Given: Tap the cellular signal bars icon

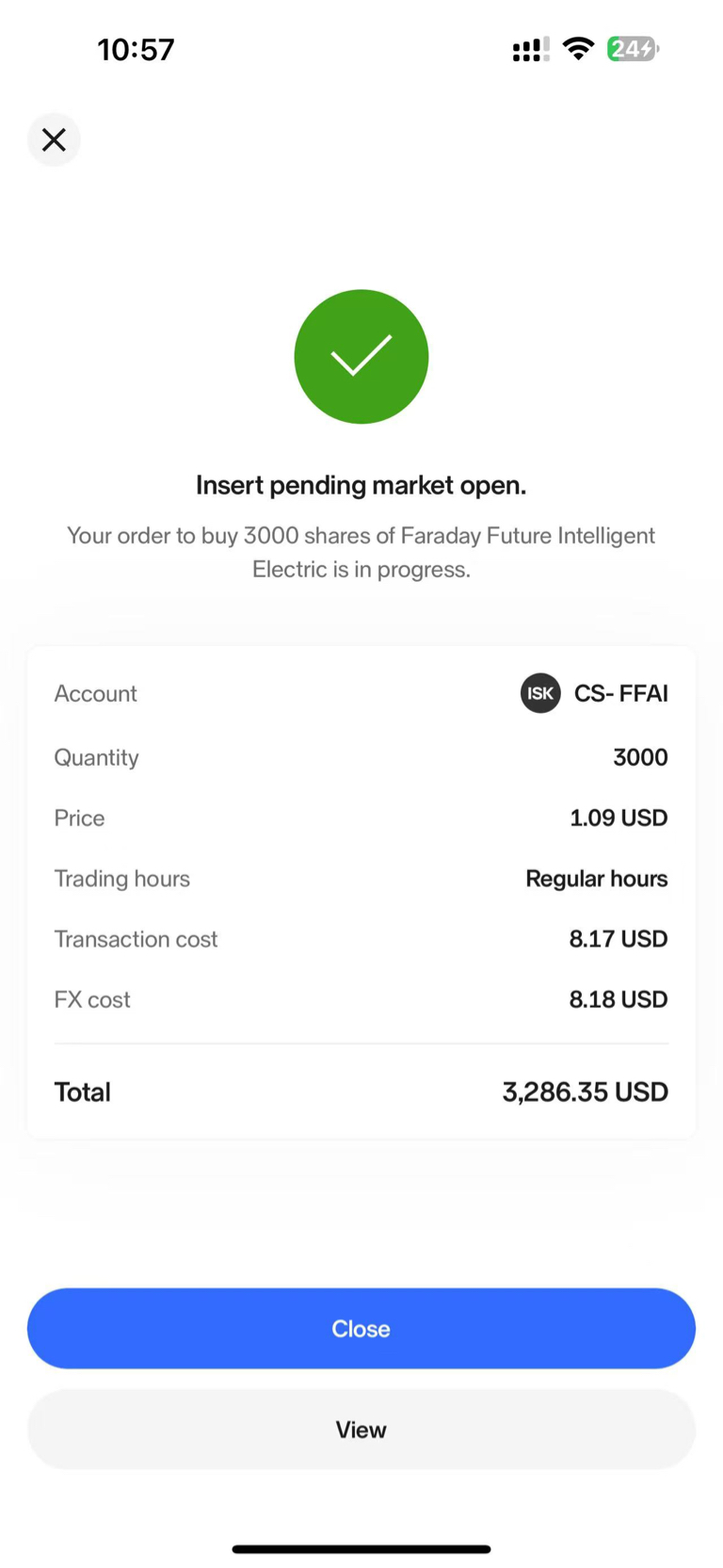Looking at the screenshot, I should (530, 49).
